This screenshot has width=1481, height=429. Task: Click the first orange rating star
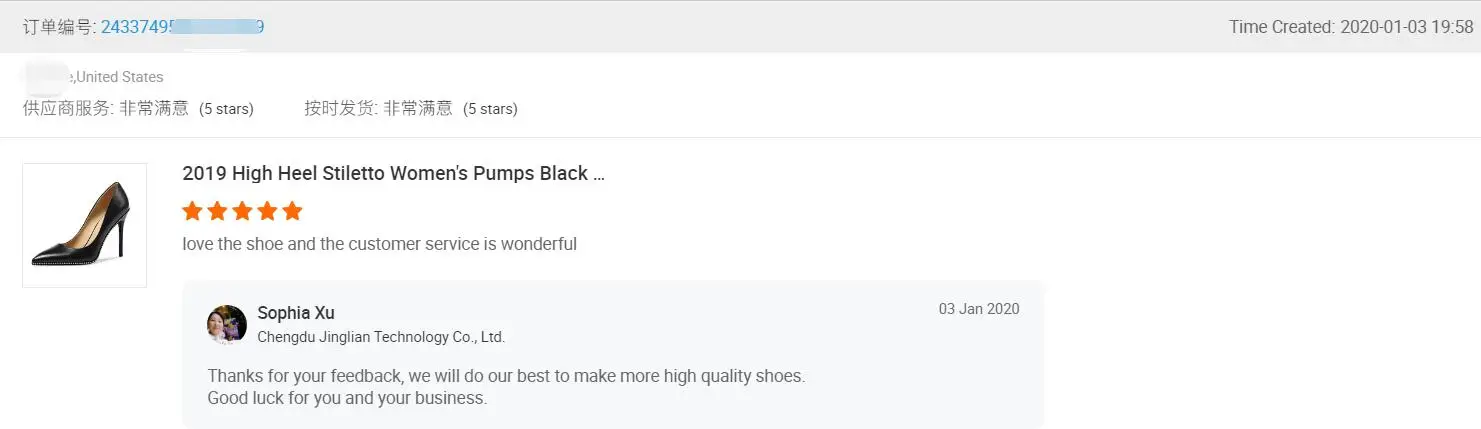point(192,211)
